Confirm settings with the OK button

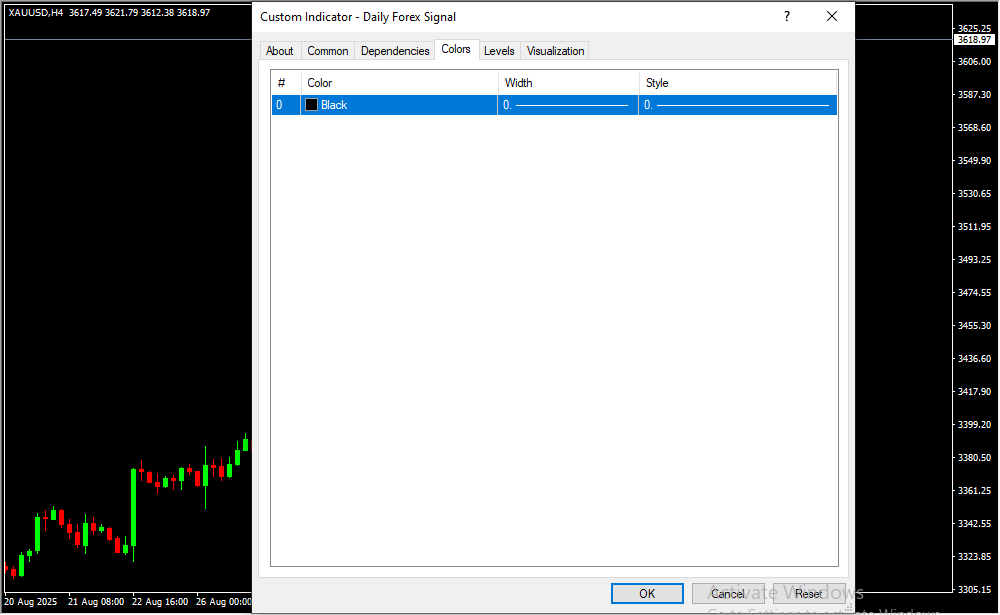[647, 593]
